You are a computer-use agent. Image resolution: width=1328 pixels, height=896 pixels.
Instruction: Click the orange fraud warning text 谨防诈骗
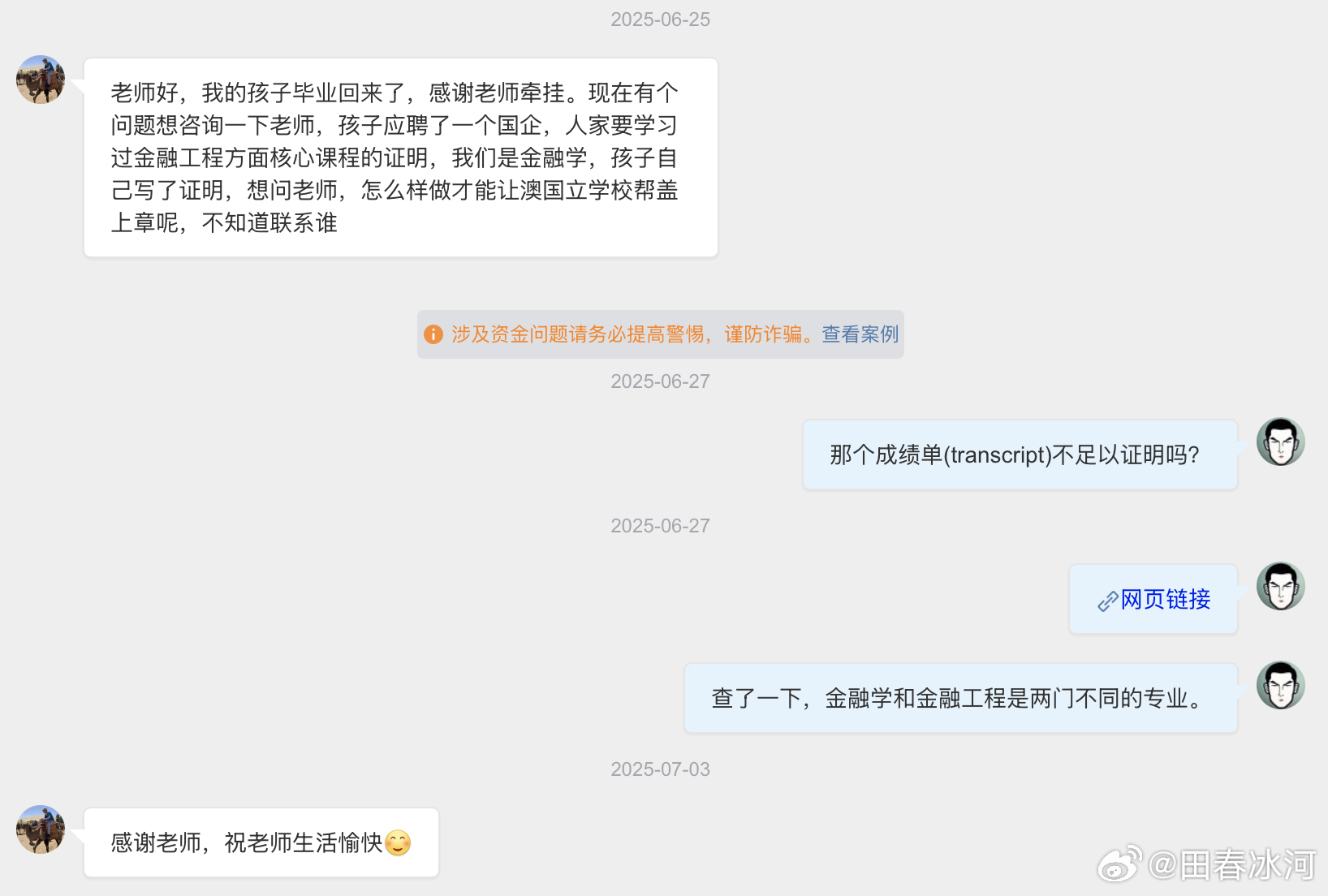(x=762, y=334)
